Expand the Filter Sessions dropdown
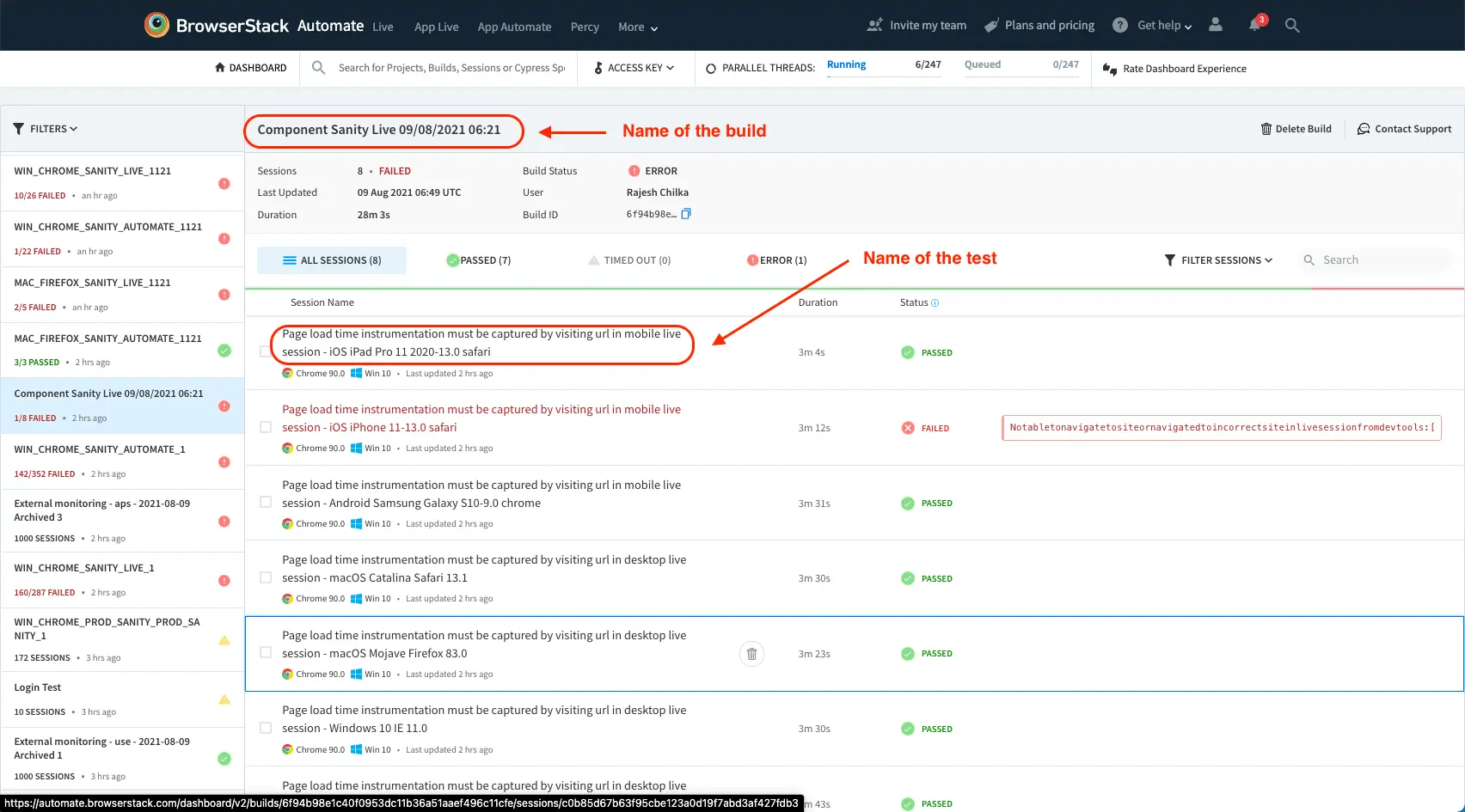 (x=1218, y=260)
